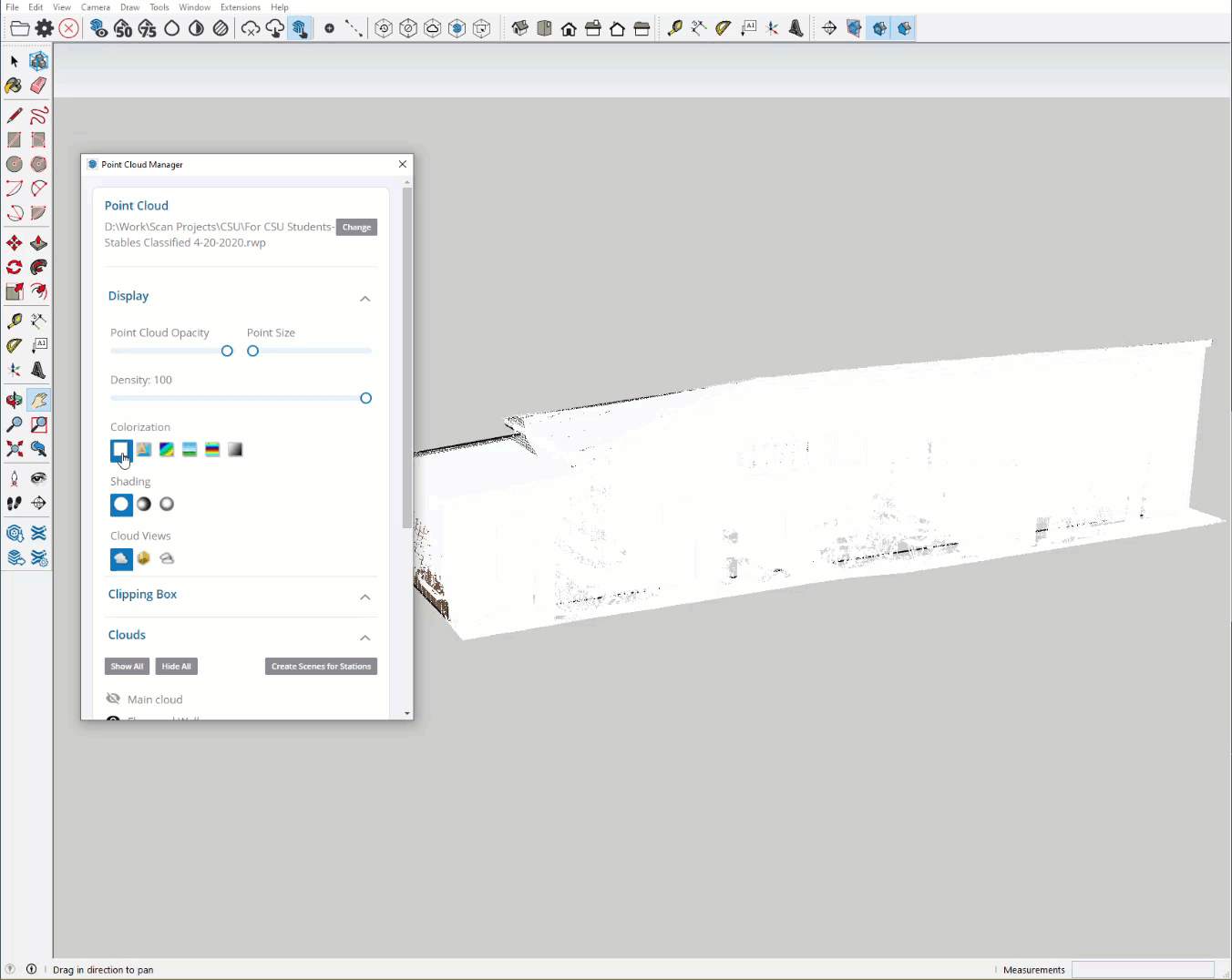
Task: Click the Measurements input box
Action: 1143,970
